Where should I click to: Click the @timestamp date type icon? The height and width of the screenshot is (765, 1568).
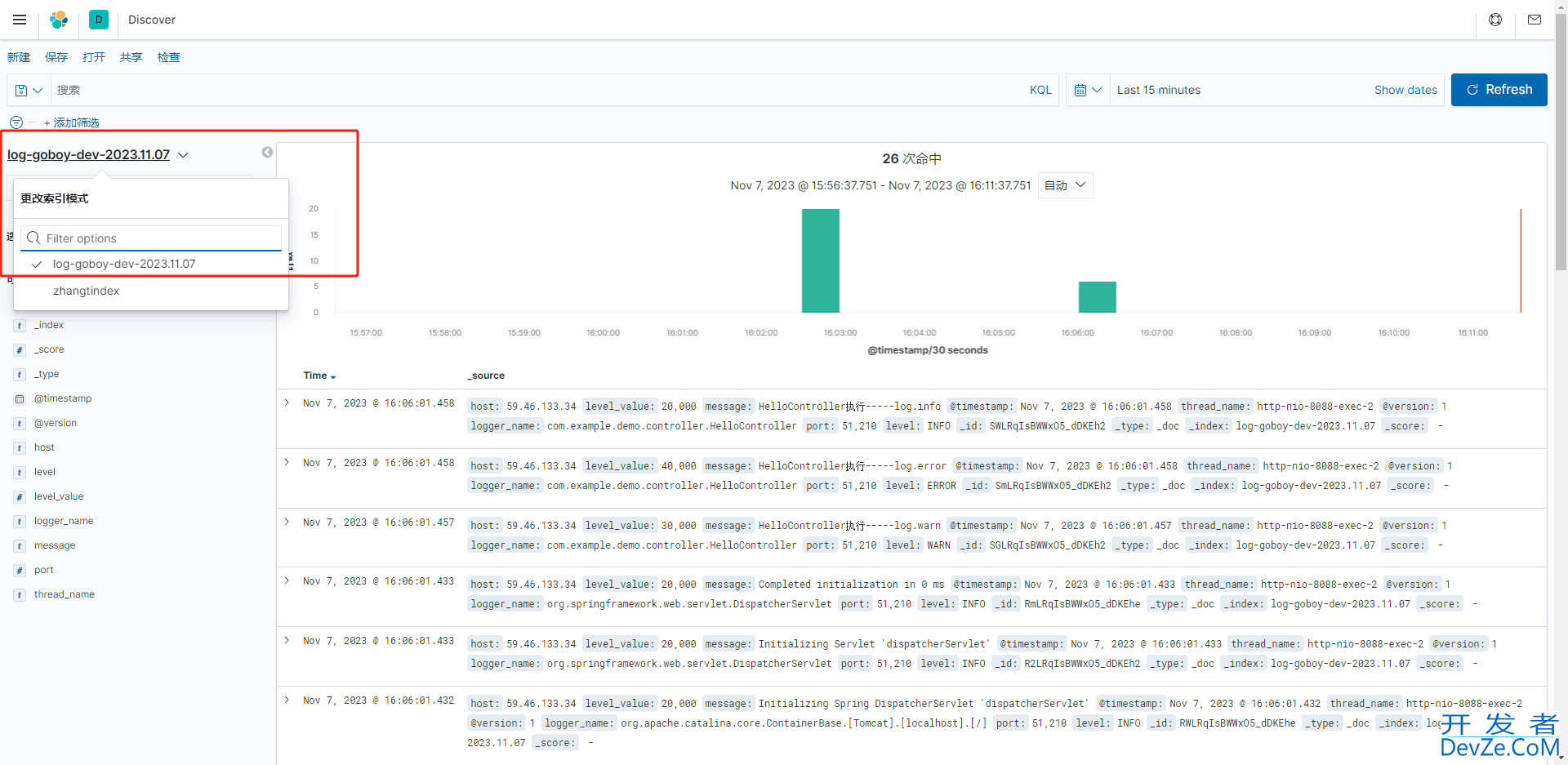(x=20, y=399)
